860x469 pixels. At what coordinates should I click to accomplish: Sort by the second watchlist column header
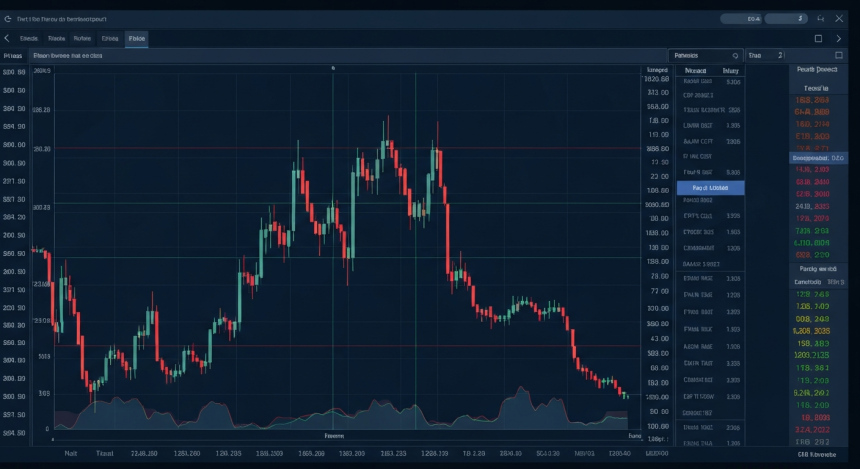tap(730, 71)
